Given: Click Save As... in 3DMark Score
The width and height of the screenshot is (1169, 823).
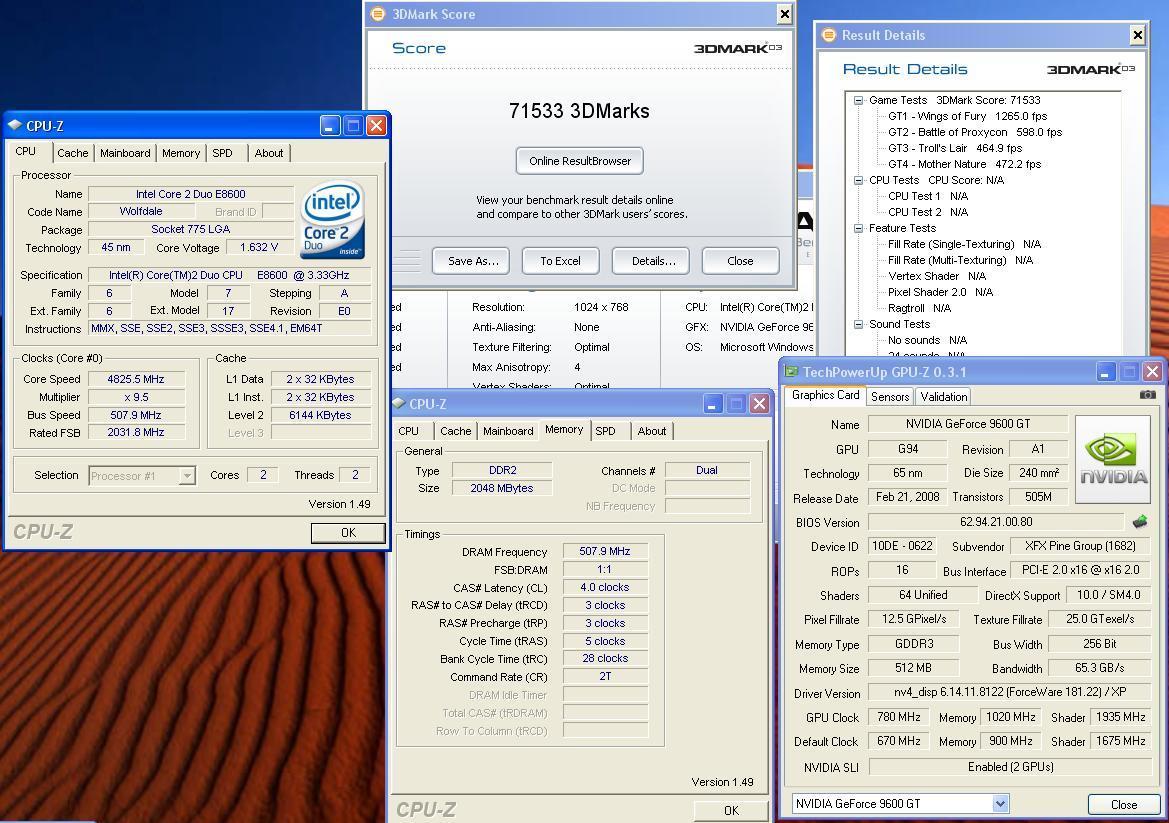Looking at the screenshot, I should pos(473,261).
